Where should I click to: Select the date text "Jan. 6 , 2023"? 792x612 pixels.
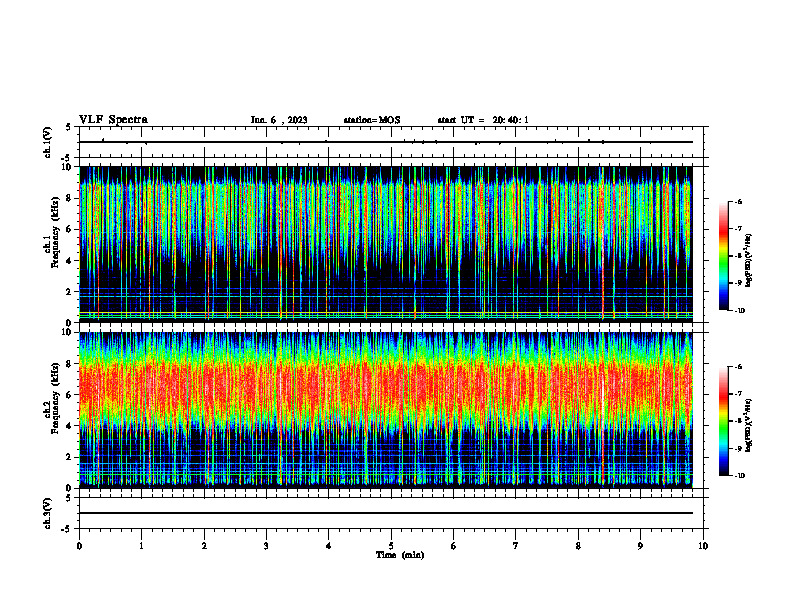point(279,120)
